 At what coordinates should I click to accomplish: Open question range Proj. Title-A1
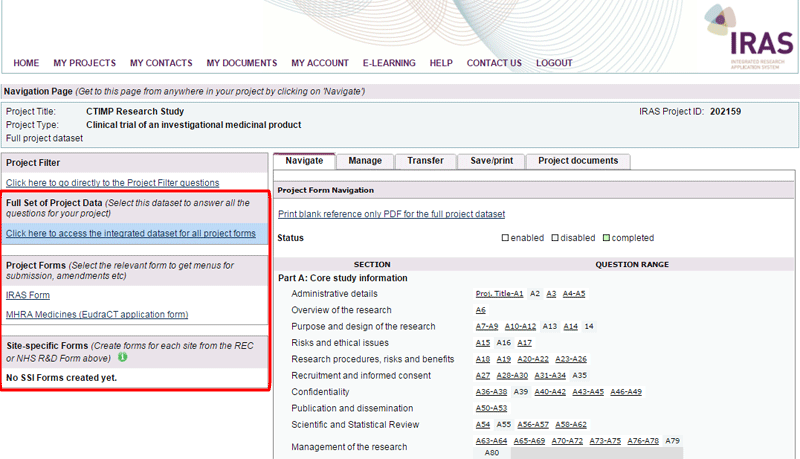coord(499,294)
